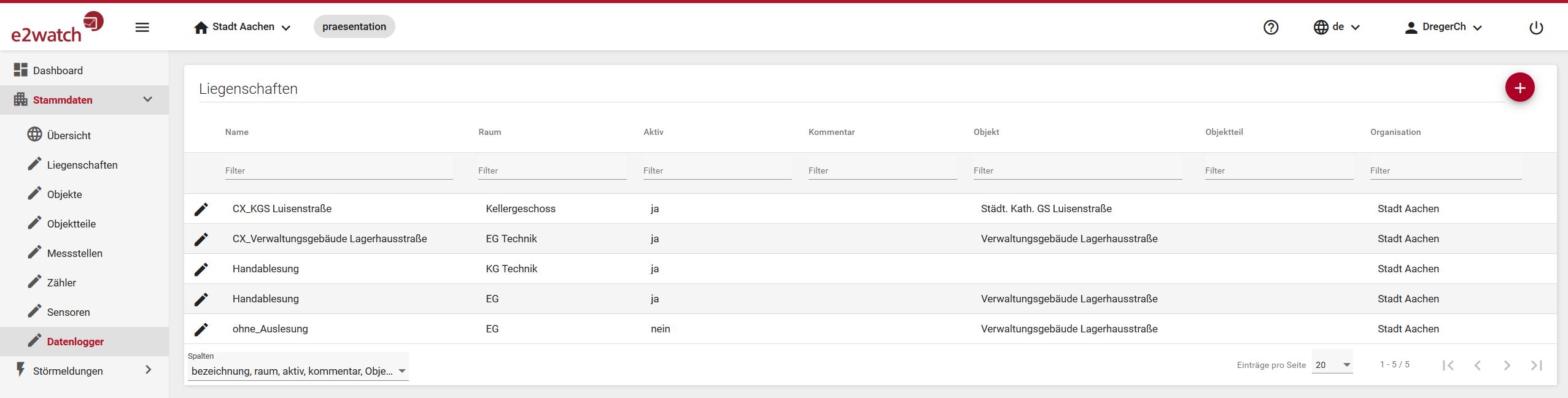
Task: Click the 1 - 5 / 5 pagination text
Action: coord(1394,364)
